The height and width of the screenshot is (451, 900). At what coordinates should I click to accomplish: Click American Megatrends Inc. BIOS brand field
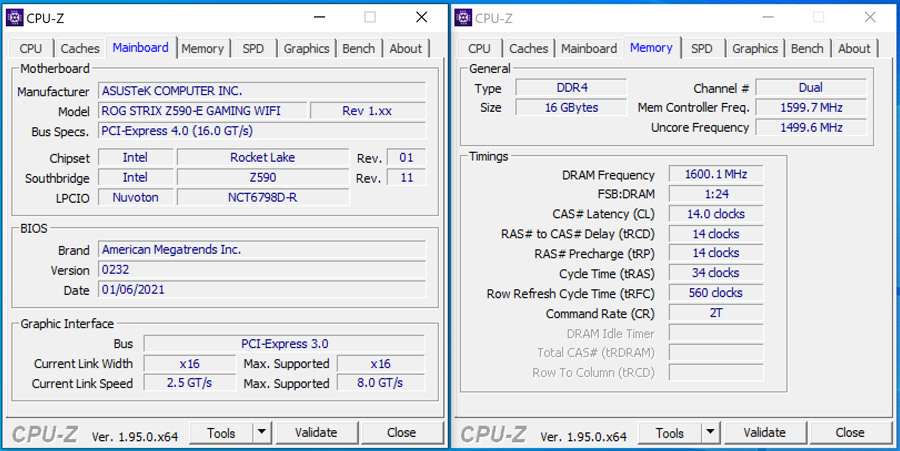tap(262, 250)
